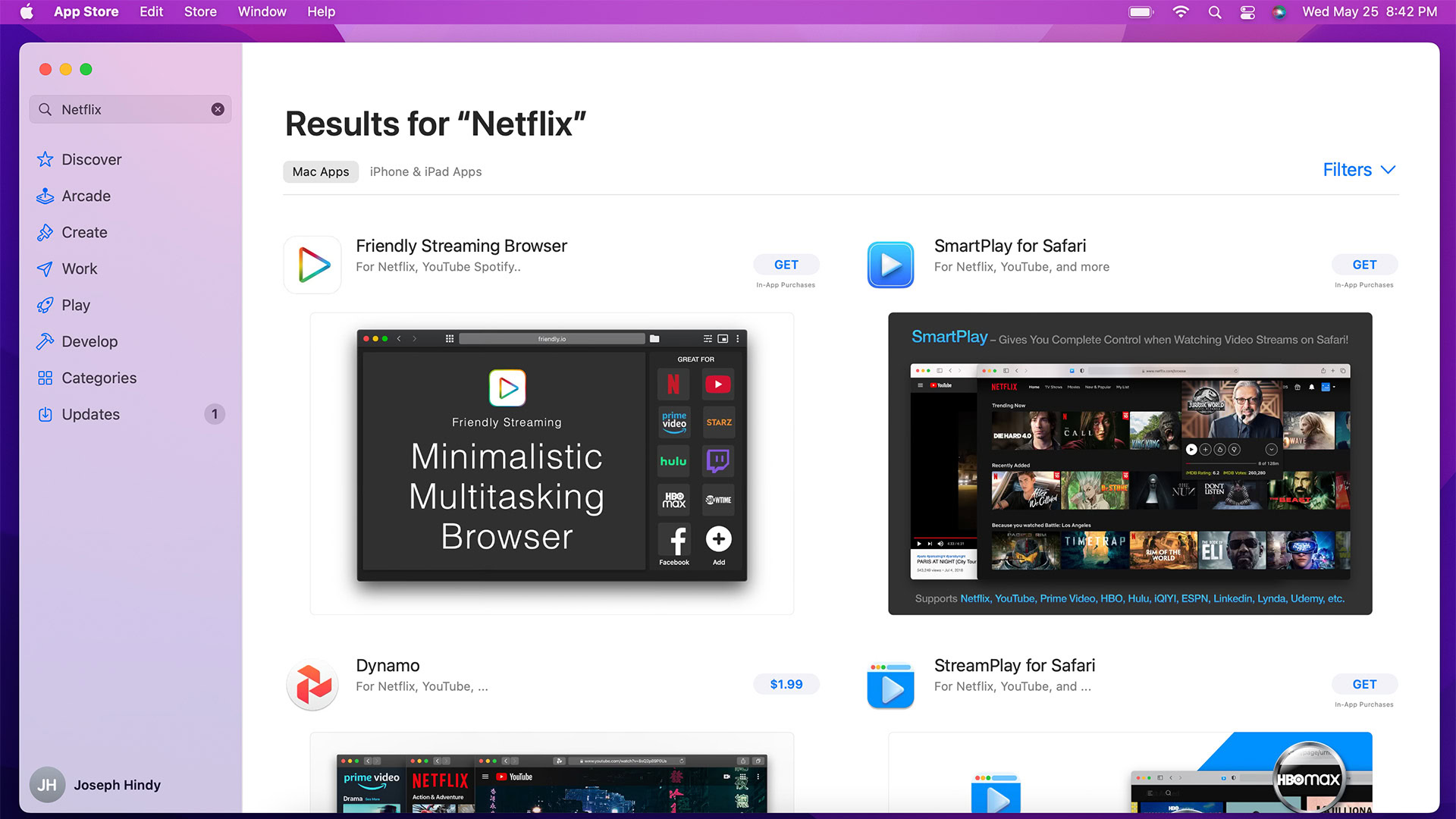The height and width of the screenshot is (819, 1456).
Task: Clear the Netflix search field
Action: 218,109
